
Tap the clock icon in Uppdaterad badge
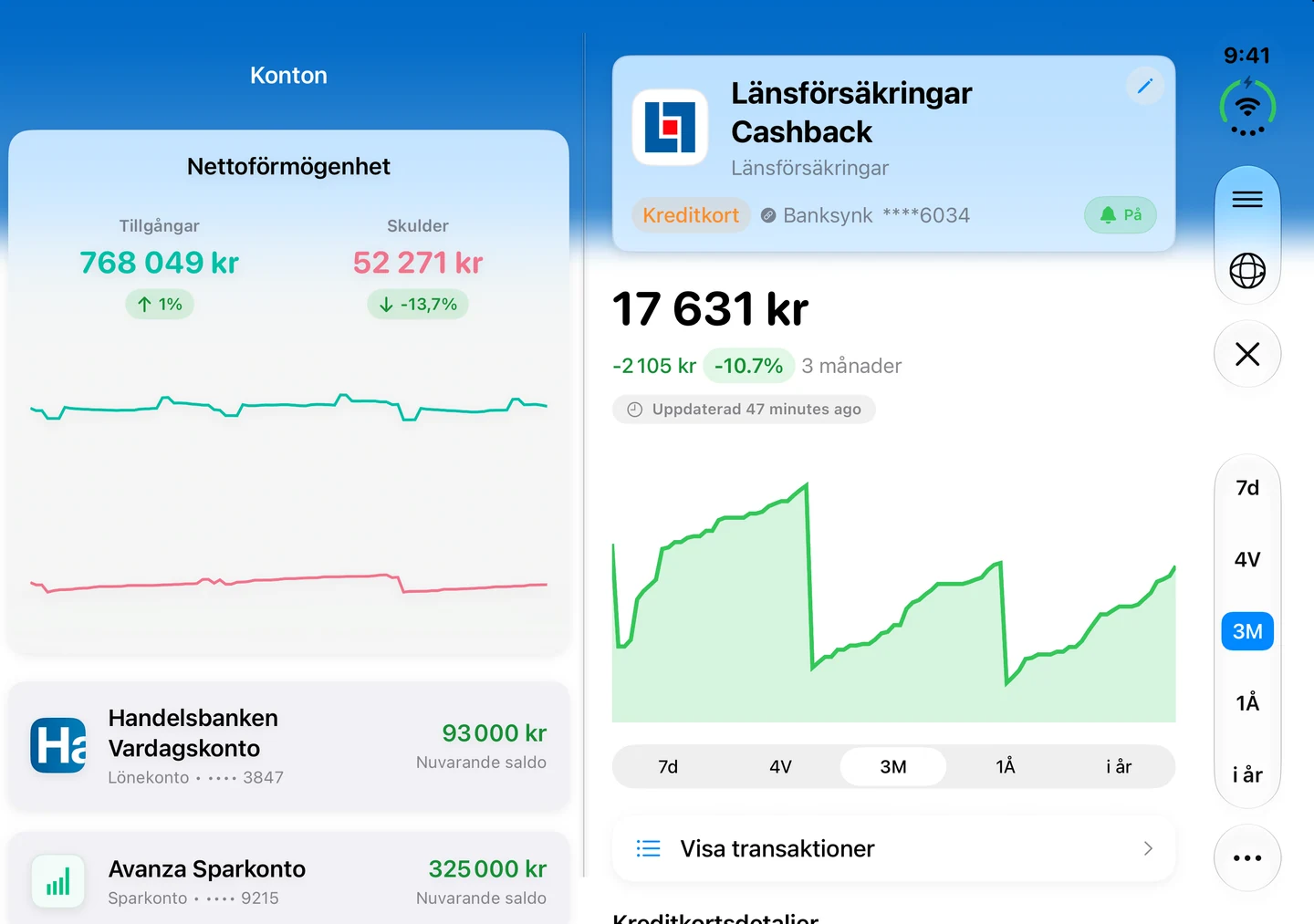pos(635,410)
